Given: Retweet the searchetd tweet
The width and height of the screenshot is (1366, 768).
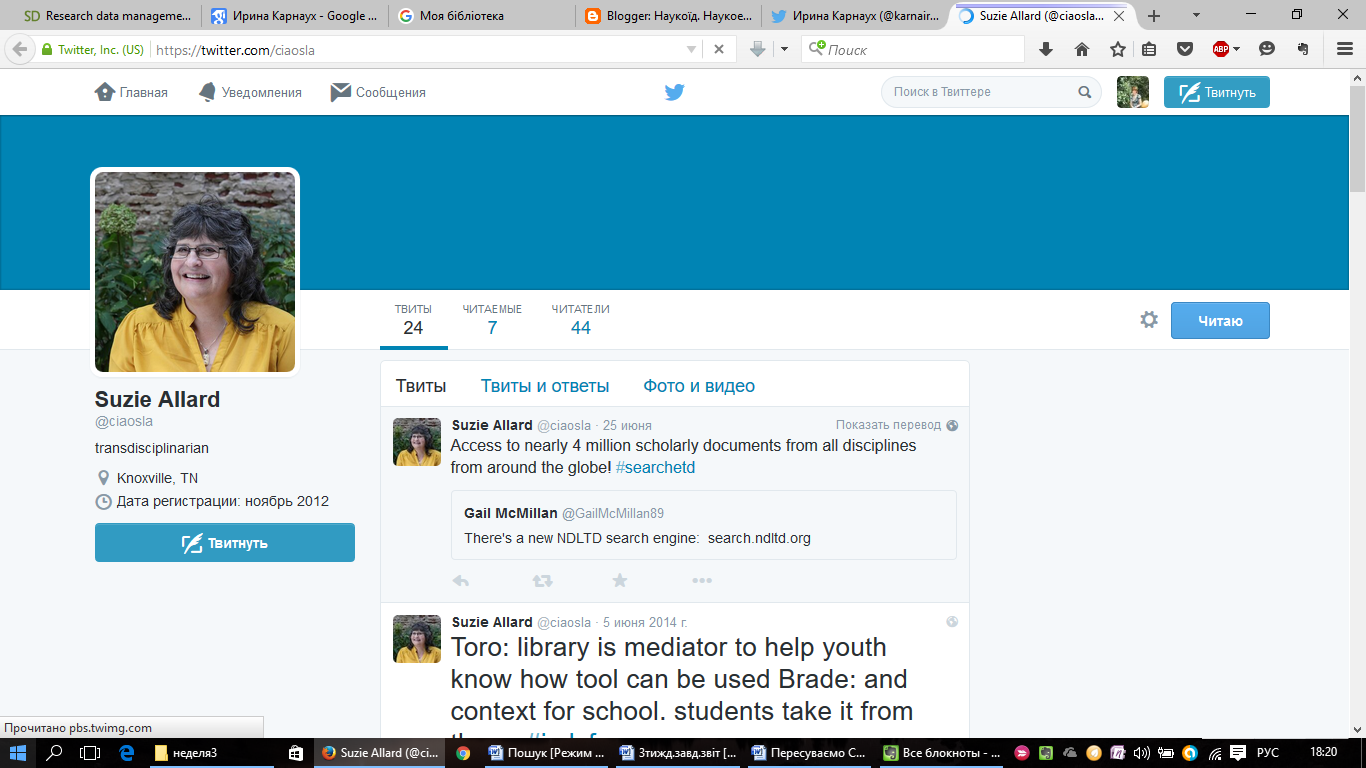Looking at the screenshot, I should [542, 581].
